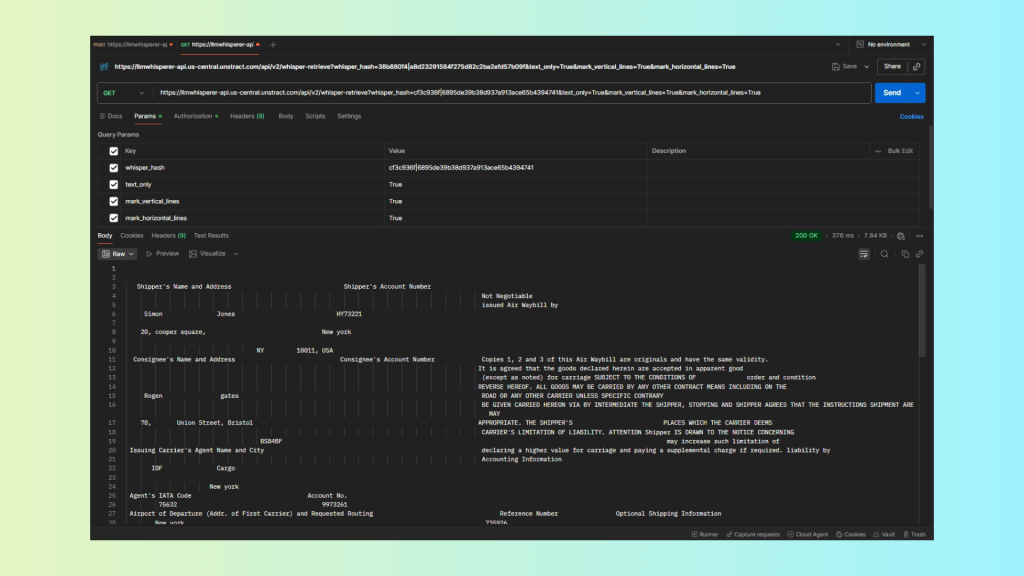The image size is (1024, 576).
Task: Open Trash in the bottom status bar
Action: pos(913,534)
